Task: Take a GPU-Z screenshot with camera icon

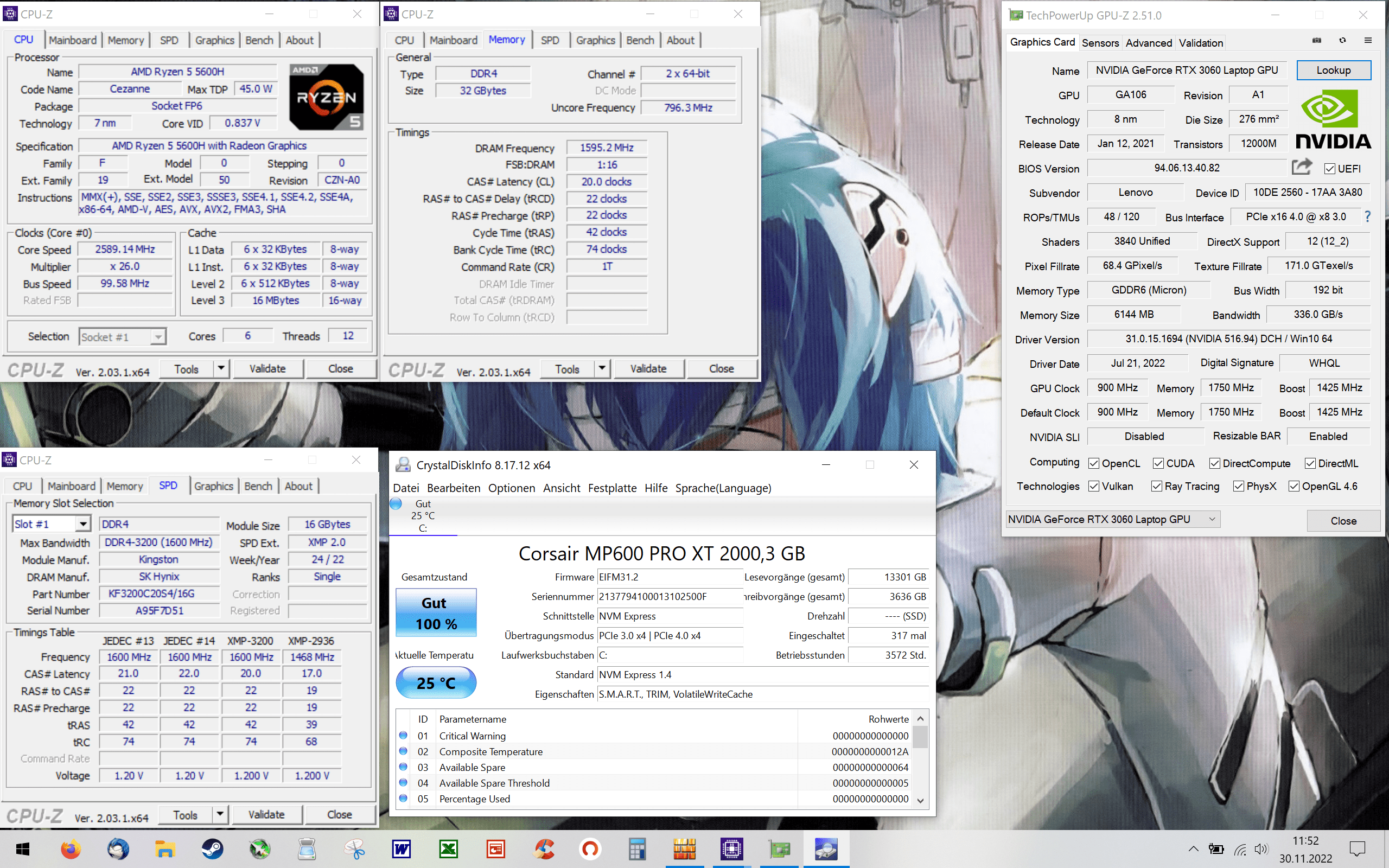Action: point(1317,41)
